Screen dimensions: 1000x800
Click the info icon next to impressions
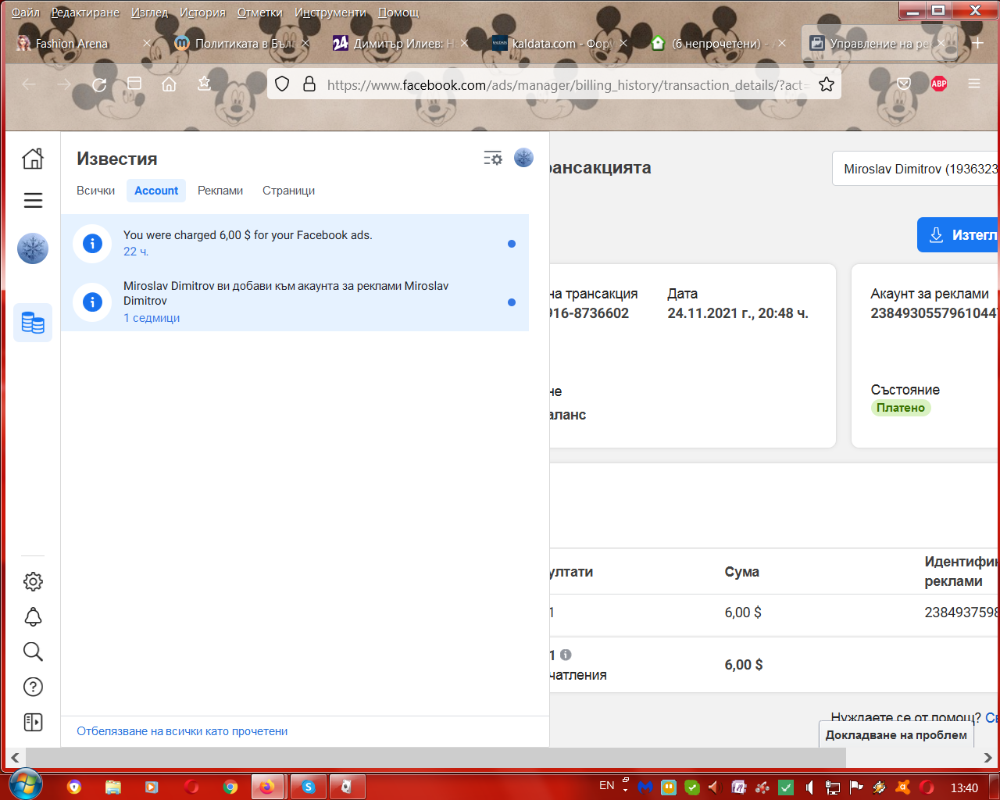(x=566, y=655)
